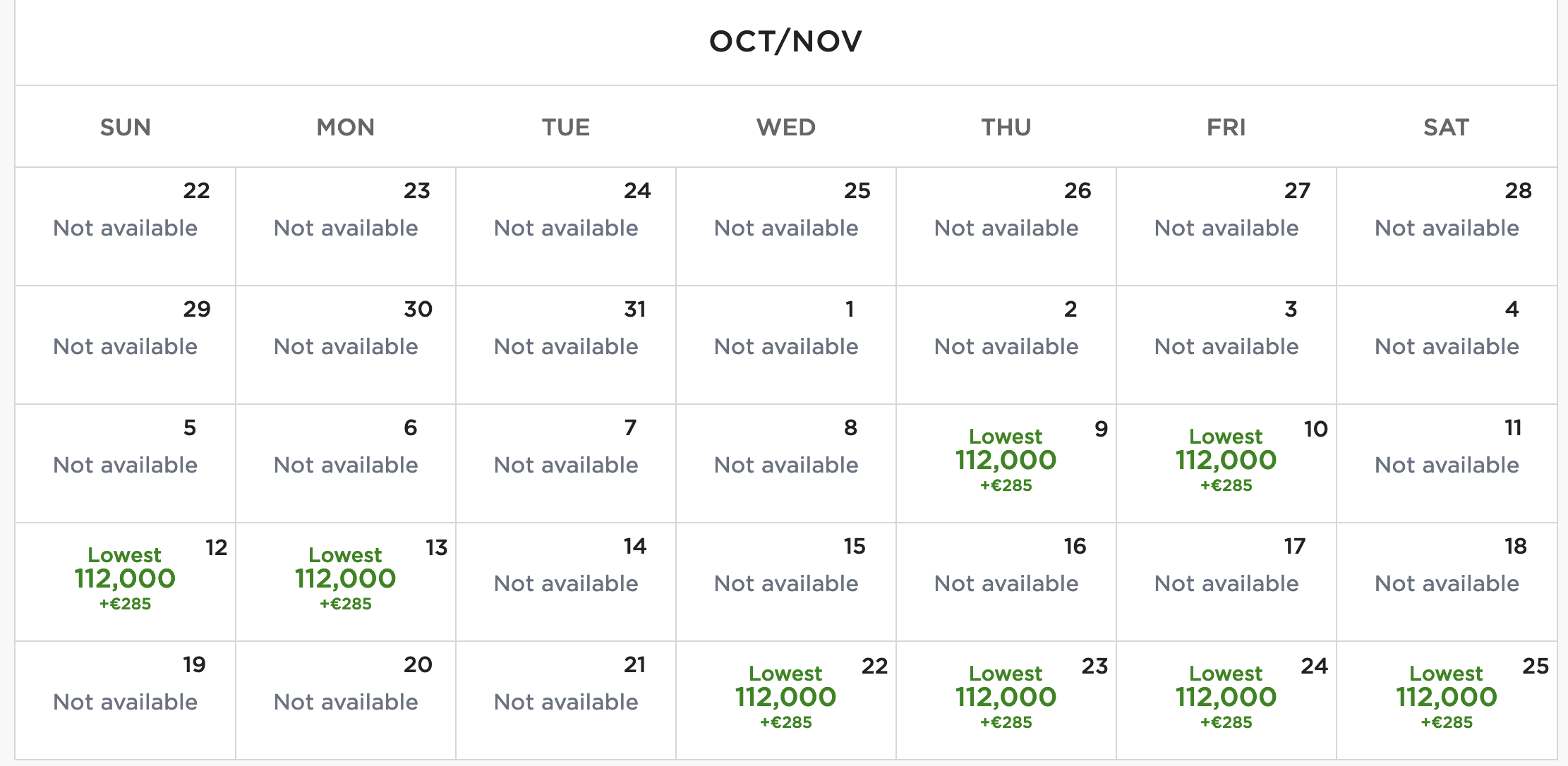This screenshot has height=766, width=1568.
Task: Choose Monday 13 lowest fare cell
Action: pos(345,581)
